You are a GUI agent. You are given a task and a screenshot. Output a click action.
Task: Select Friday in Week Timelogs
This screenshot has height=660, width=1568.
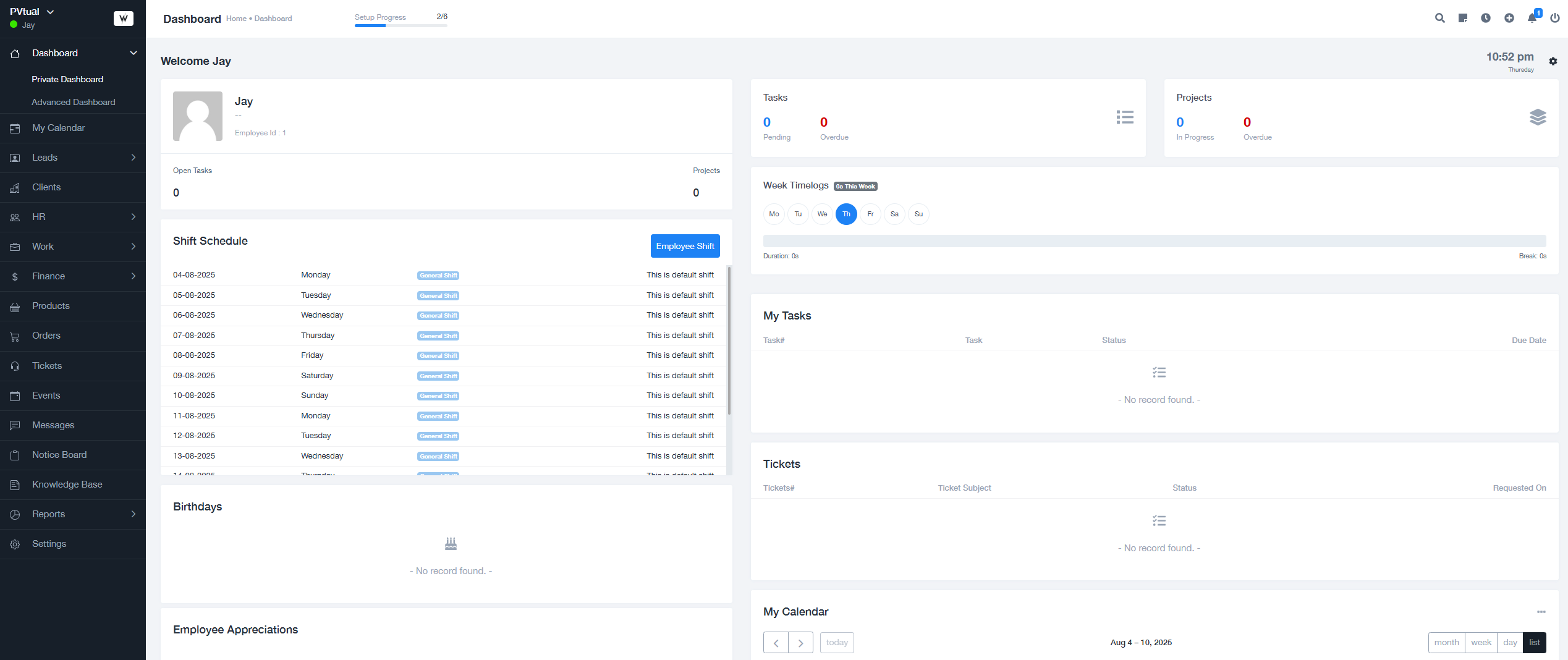tap(870, 214)
